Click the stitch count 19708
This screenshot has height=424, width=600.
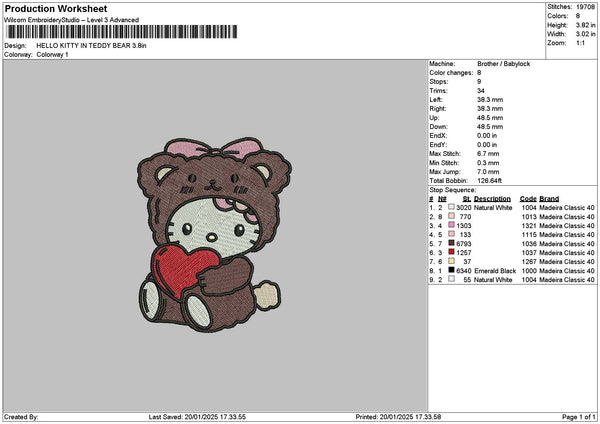tap(585, 7)
